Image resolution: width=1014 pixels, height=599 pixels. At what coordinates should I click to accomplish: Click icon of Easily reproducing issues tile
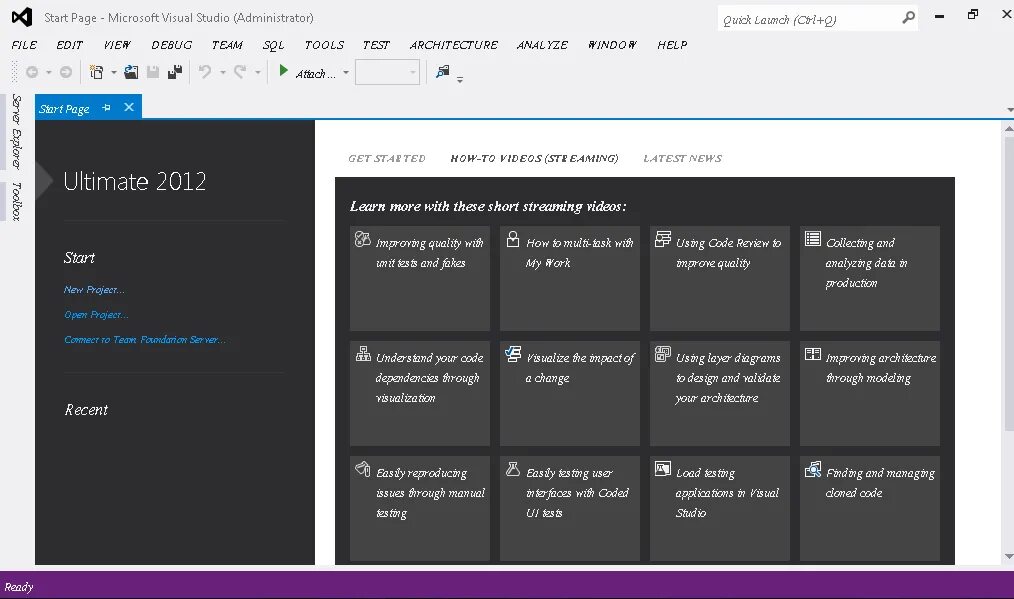pyautogui.click(x=363, y=469)
